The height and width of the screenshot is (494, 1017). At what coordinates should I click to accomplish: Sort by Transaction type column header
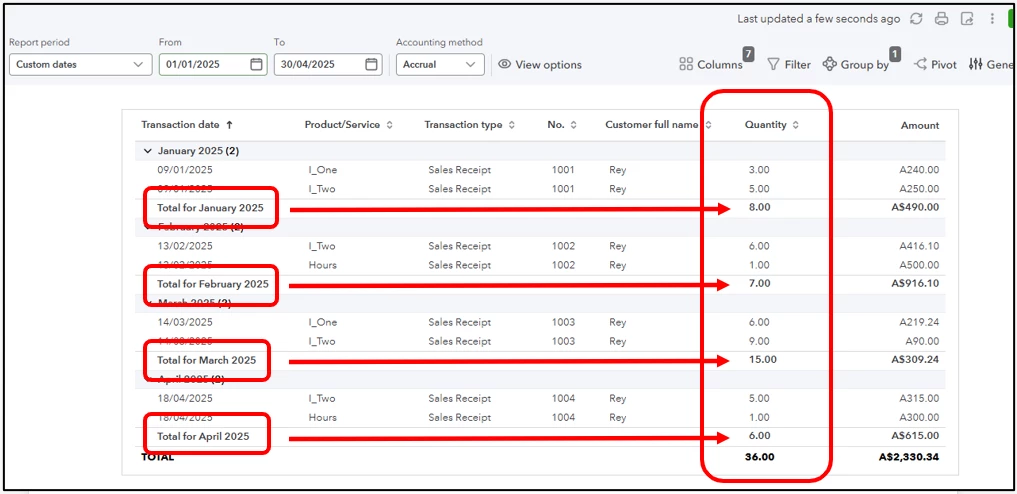[x=470, y=124]
